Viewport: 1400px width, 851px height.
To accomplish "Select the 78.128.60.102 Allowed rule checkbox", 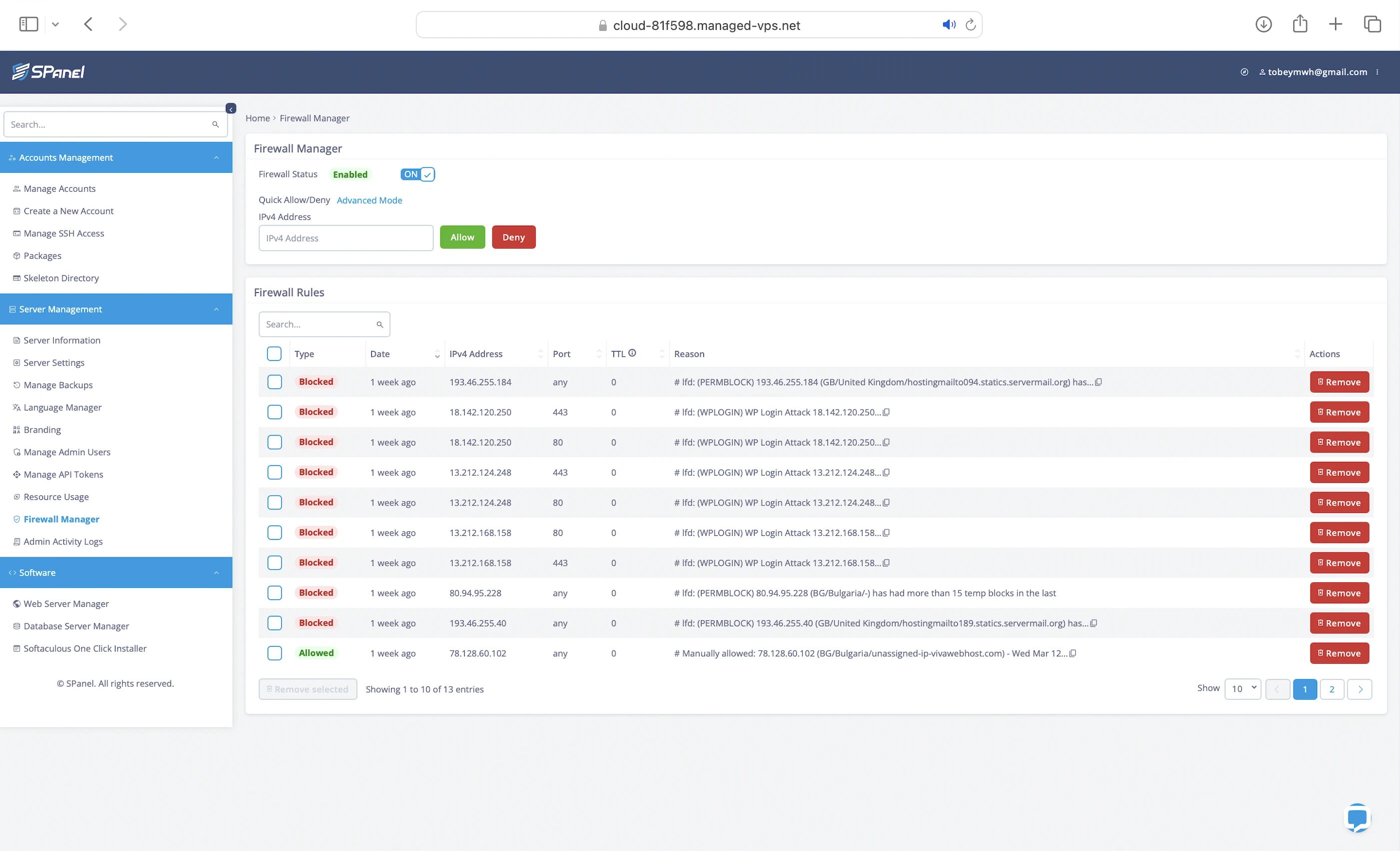I will click(x=274, y=653).
